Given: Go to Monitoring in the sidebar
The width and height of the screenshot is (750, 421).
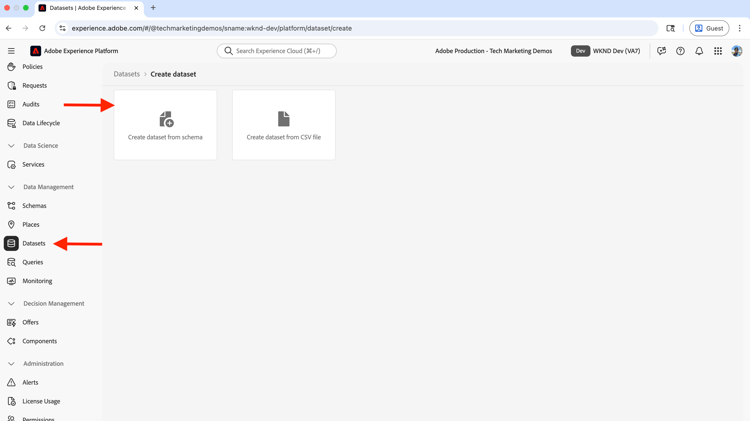Looking at the screenshot, I should pyautogui.click(x=37, y=281).
